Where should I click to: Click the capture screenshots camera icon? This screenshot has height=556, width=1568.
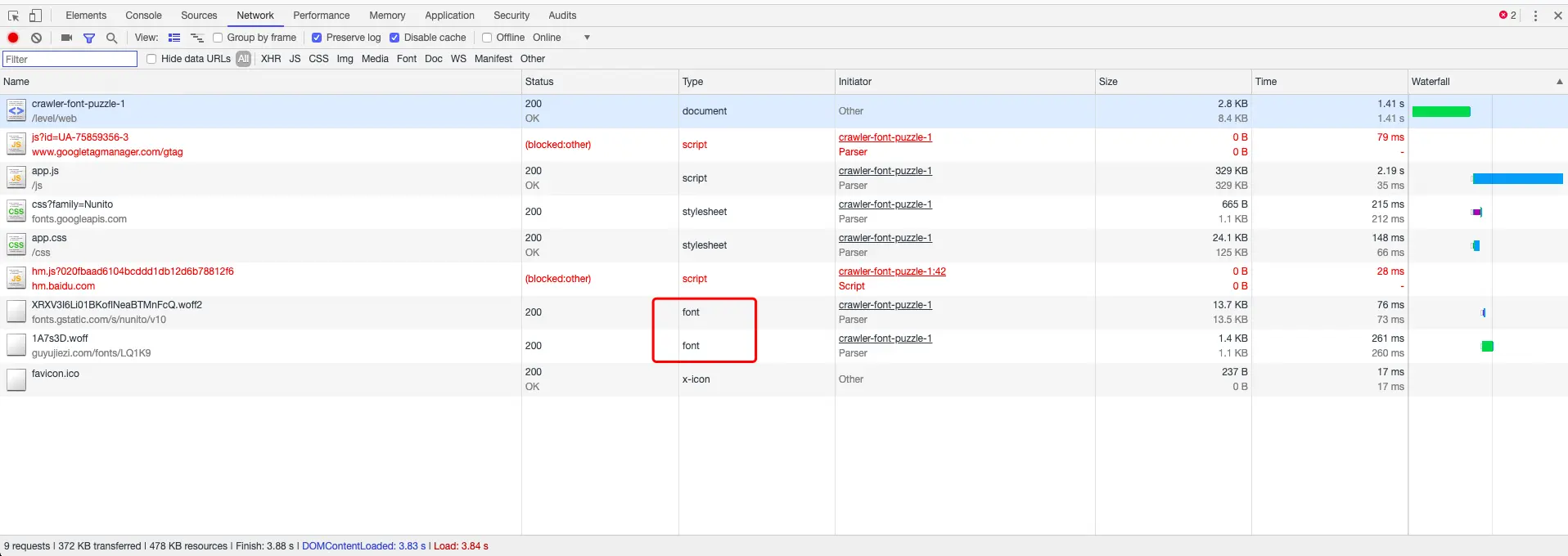(66, 38)
